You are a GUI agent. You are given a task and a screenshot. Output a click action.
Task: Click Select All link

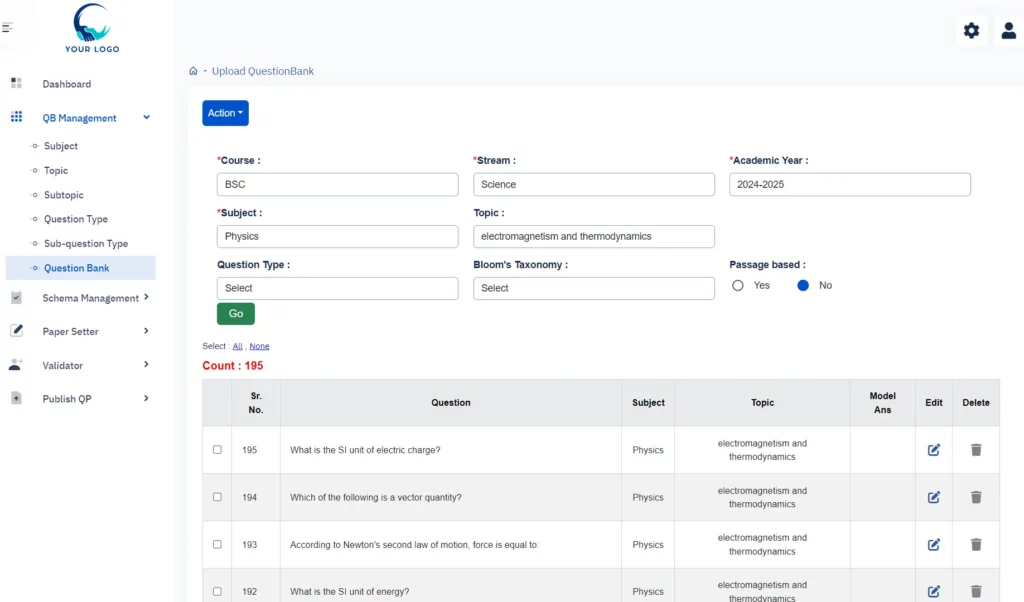237,346
